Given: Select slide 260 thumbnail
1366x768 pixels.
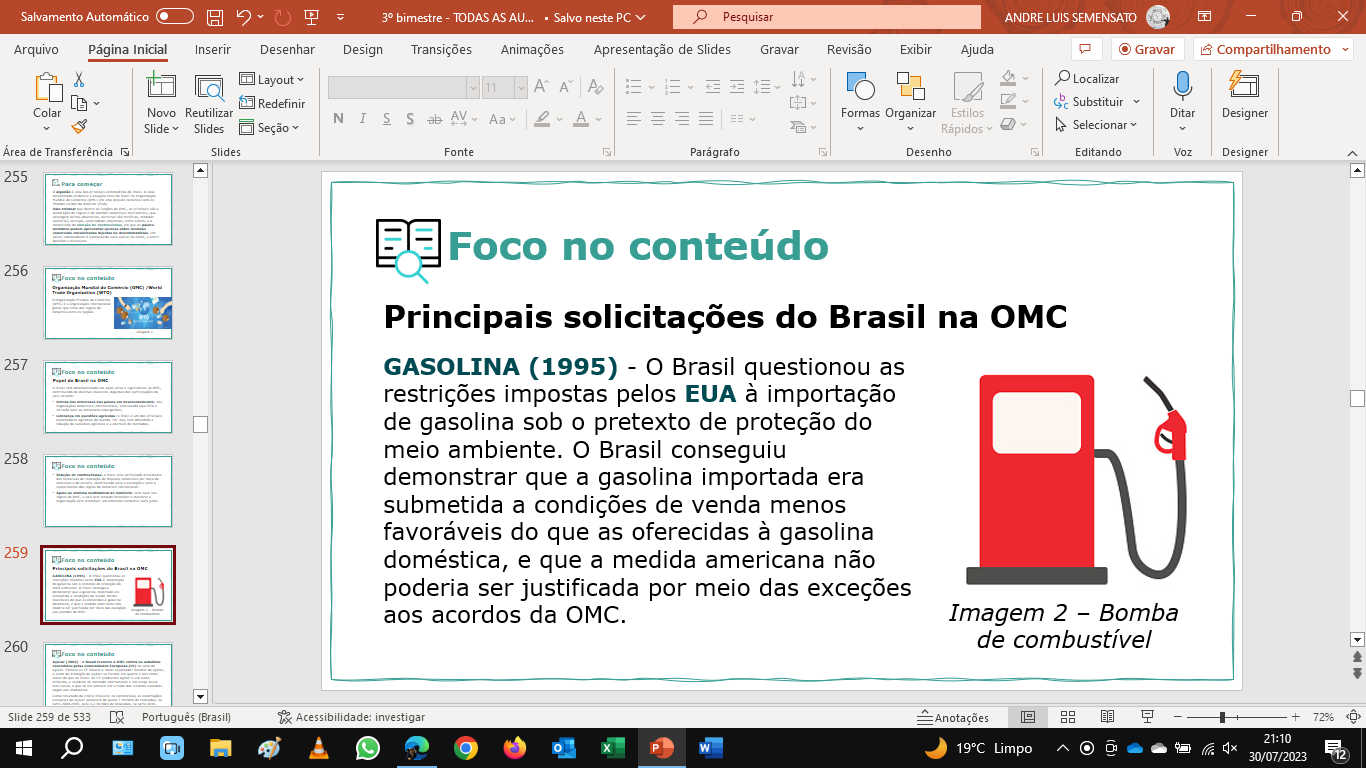Looking at the screenshot, I should click(108, 674).
